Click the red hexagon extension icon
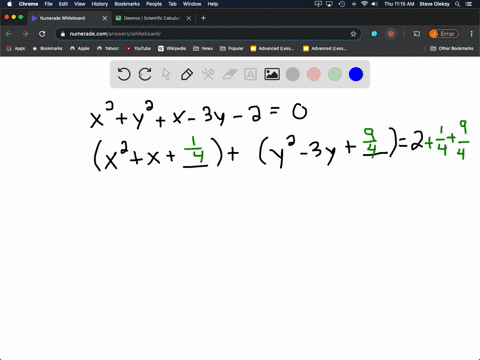This screenshot has width=480, height=360. coord(391,34)
